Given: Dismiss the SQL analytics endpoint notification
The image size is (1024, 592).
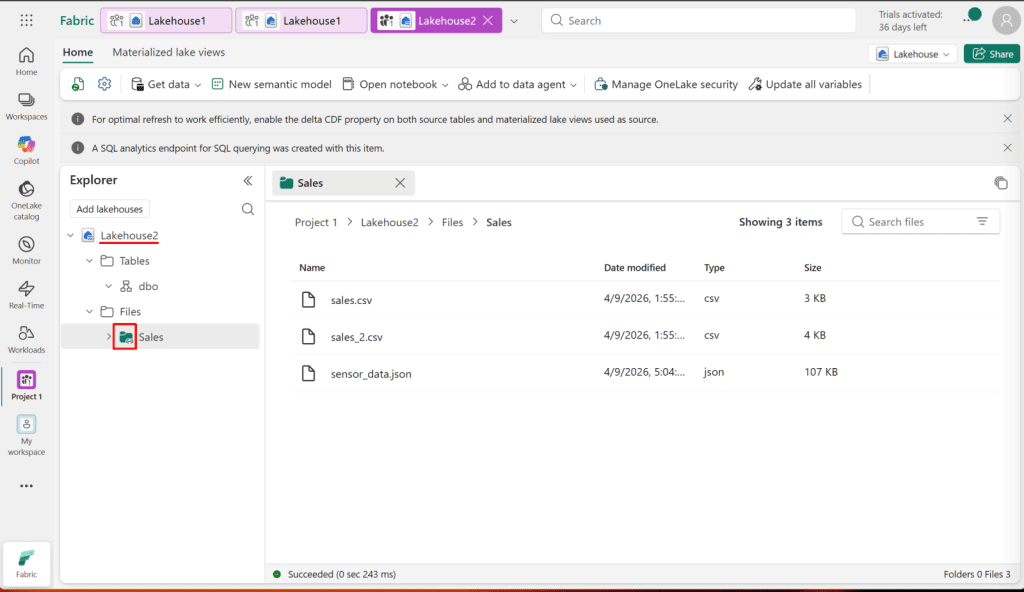Looking at the screenshot, I should tap(1007, 148).
